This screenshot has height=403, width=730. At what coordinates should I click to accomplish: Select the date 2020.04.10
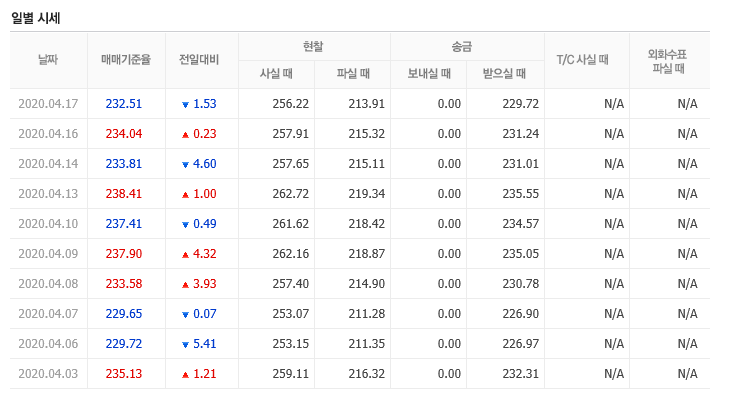pyautogui.click(x=48, y=224)
